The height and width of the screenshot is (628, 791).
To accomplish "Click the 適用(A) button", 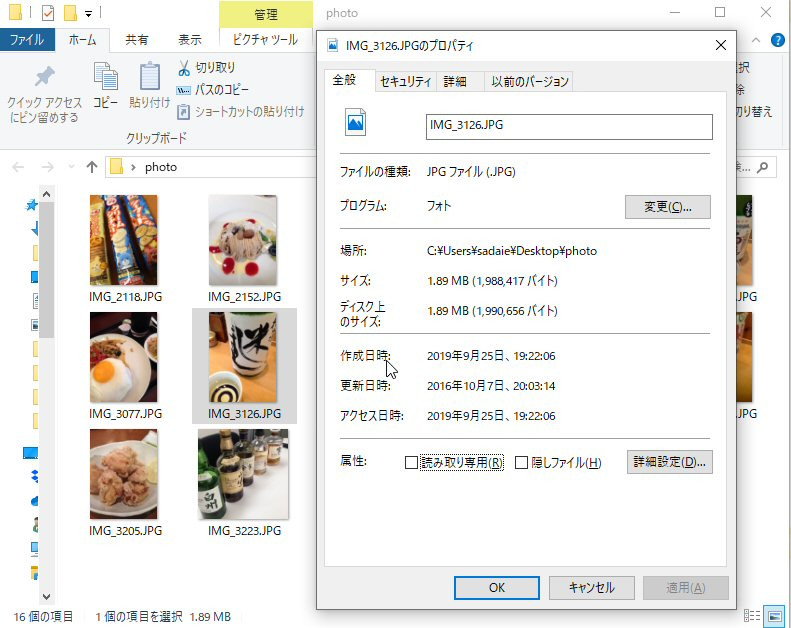I will pyautogui.click(x=686, y=588).
